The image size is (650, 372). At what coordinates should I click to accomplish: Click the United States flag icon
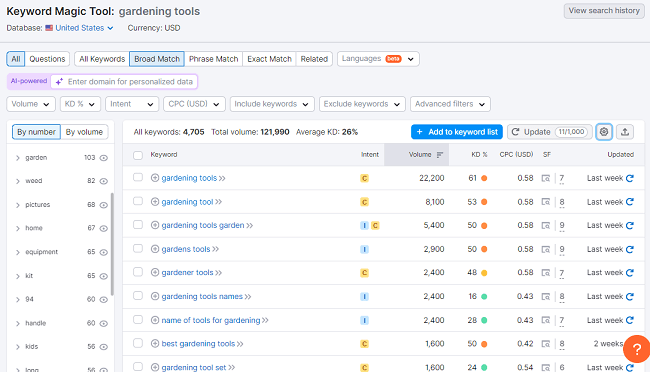tap(49, 28)
